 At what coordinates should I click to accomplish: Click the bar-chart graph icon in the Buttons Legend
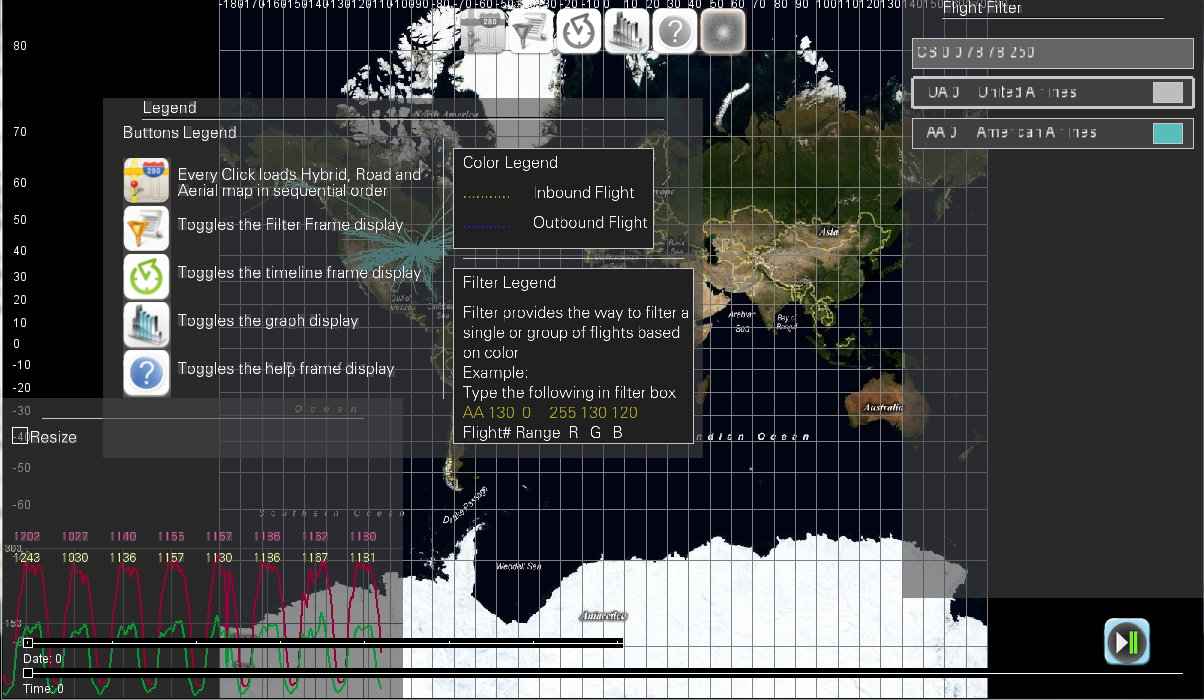pyautogui.click(x=146, y=324)
